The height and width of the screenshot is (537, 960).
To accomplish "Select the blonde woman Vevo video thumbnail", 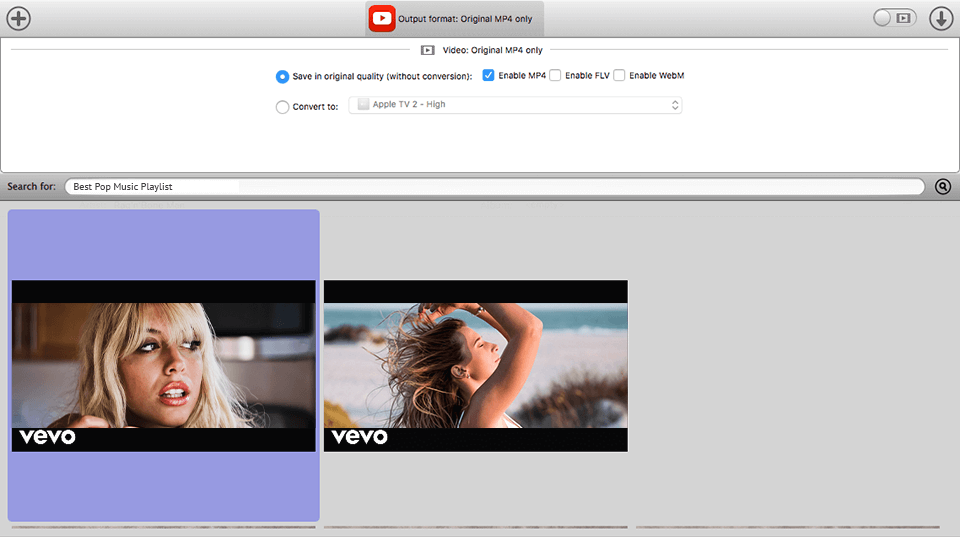I will [x=163, y=366].
